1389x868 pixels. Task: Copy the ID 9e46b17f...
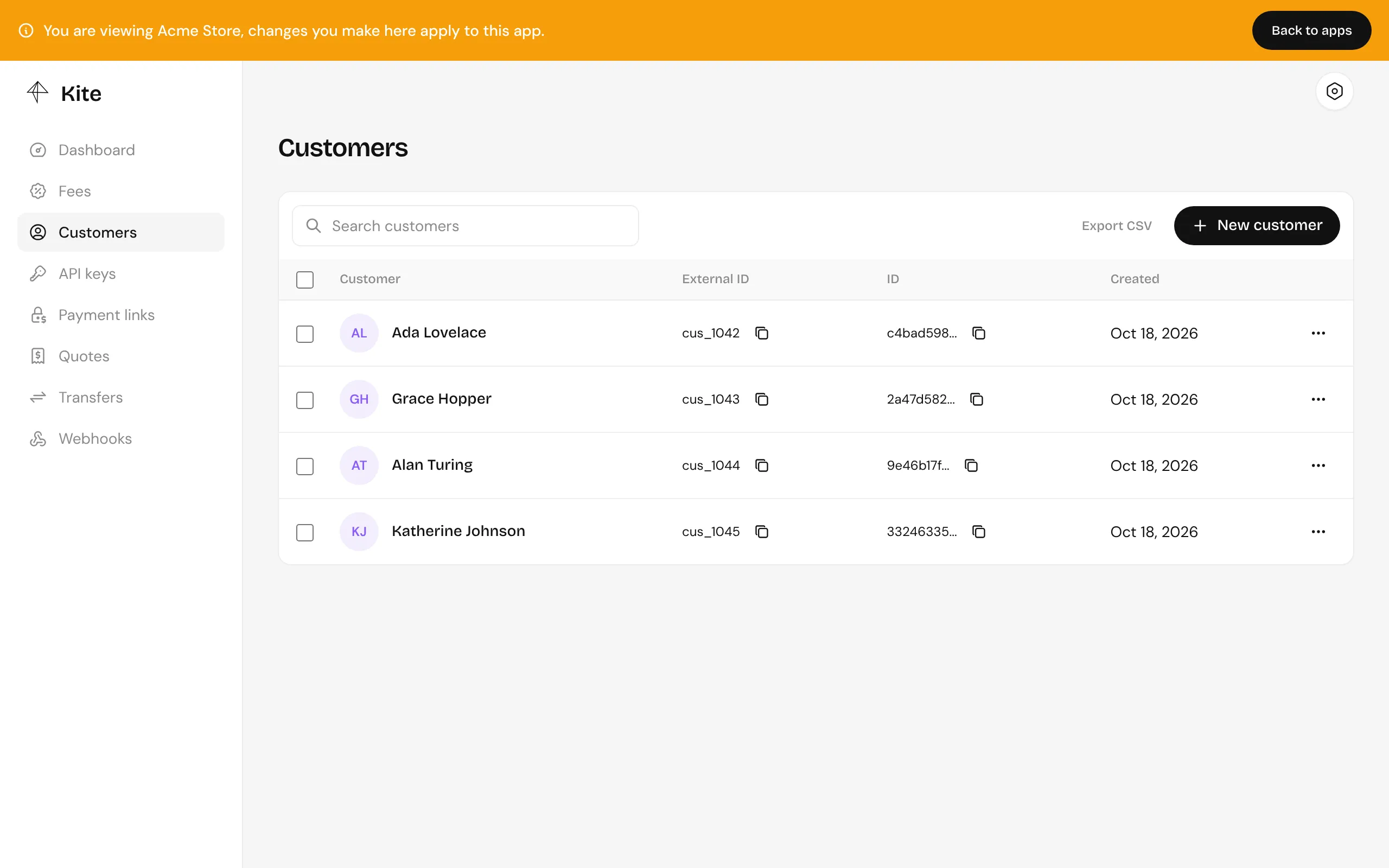coord(971,465)
